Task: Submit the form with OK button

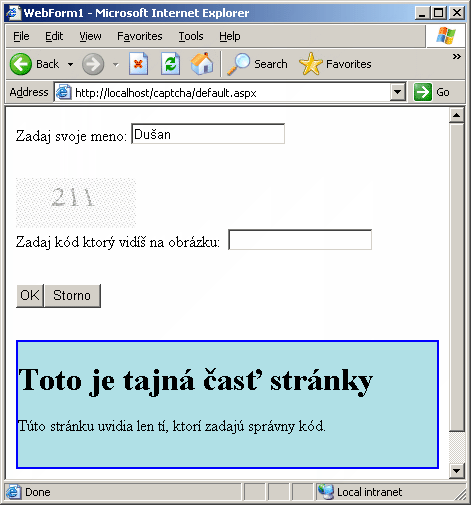Action: [x=30, y=296]
